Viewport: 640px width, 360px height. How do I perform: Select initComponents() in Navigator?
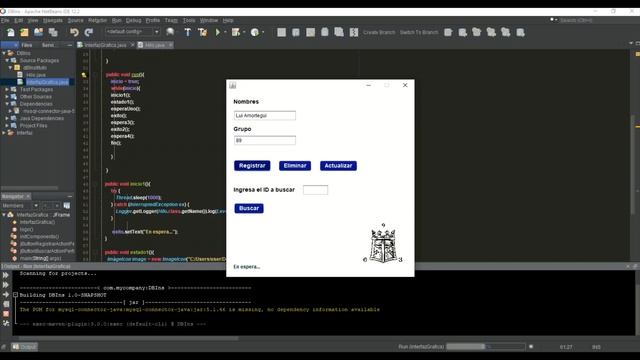(x=39, y=237)
